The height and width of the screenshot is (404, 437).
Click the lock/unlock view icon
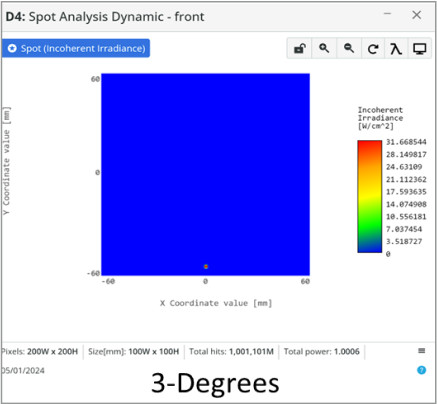(x=300, y=49)
